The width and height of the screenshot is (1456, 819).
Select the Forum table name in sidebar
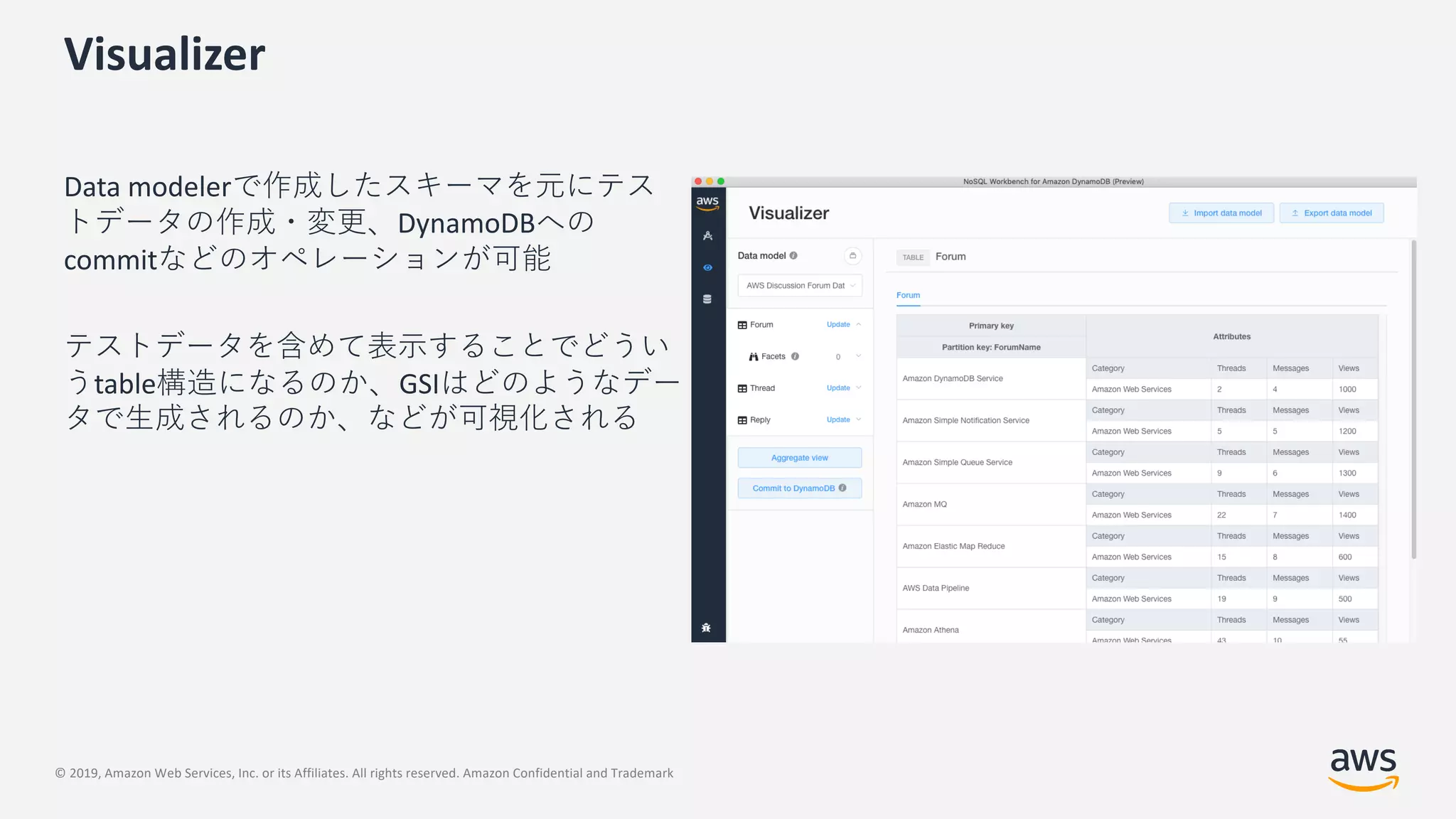click(x=761, y=325)
